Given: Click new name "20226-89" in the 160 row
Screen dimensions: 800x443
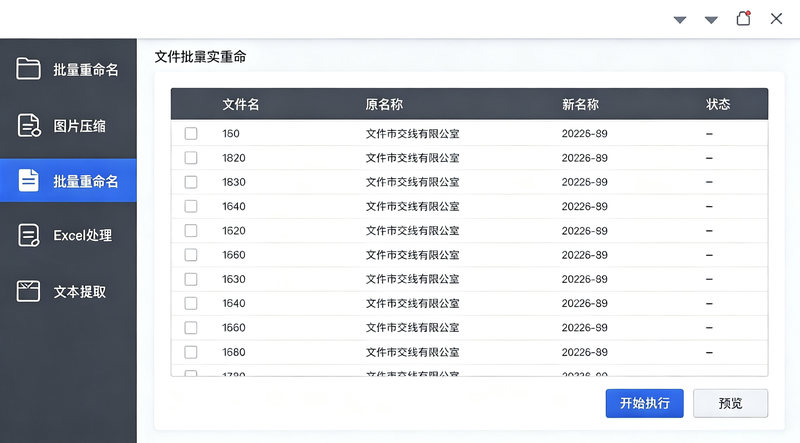Looking at the screenshot, I should 585,134.
